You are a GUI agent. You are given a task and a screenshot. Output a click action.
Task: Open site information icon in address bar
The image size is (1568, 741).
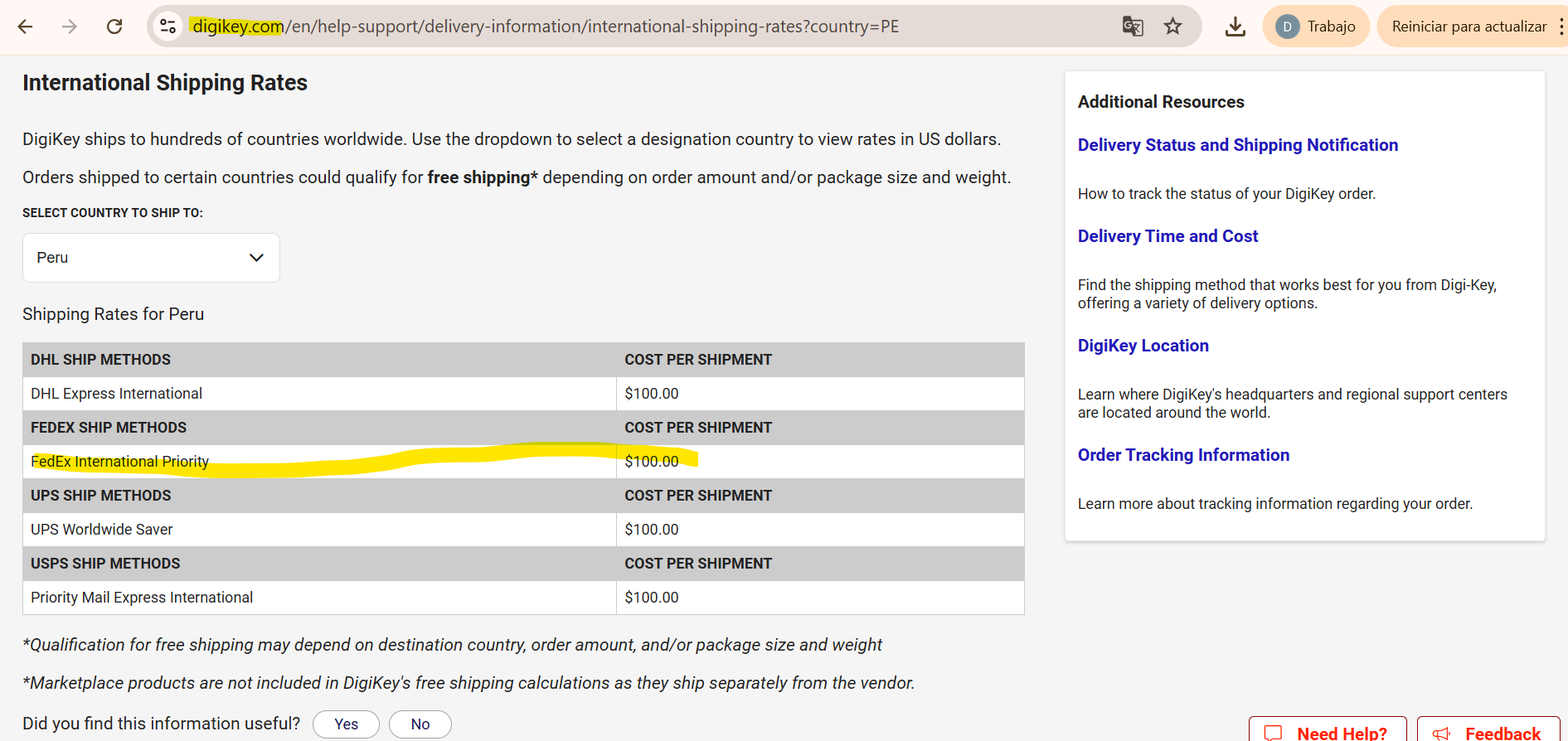click(168, 27)
